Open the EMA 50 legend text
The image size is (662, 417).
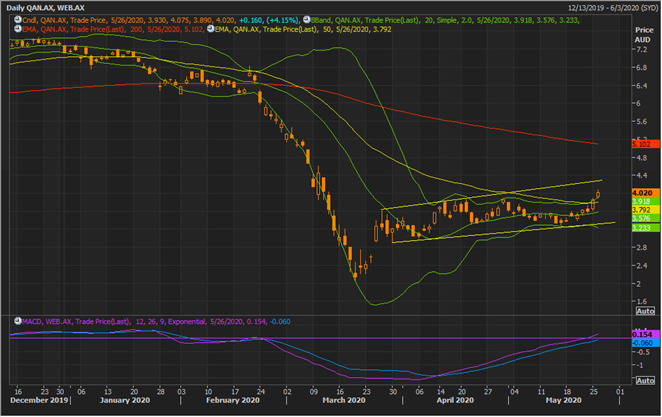coord(303,29)
